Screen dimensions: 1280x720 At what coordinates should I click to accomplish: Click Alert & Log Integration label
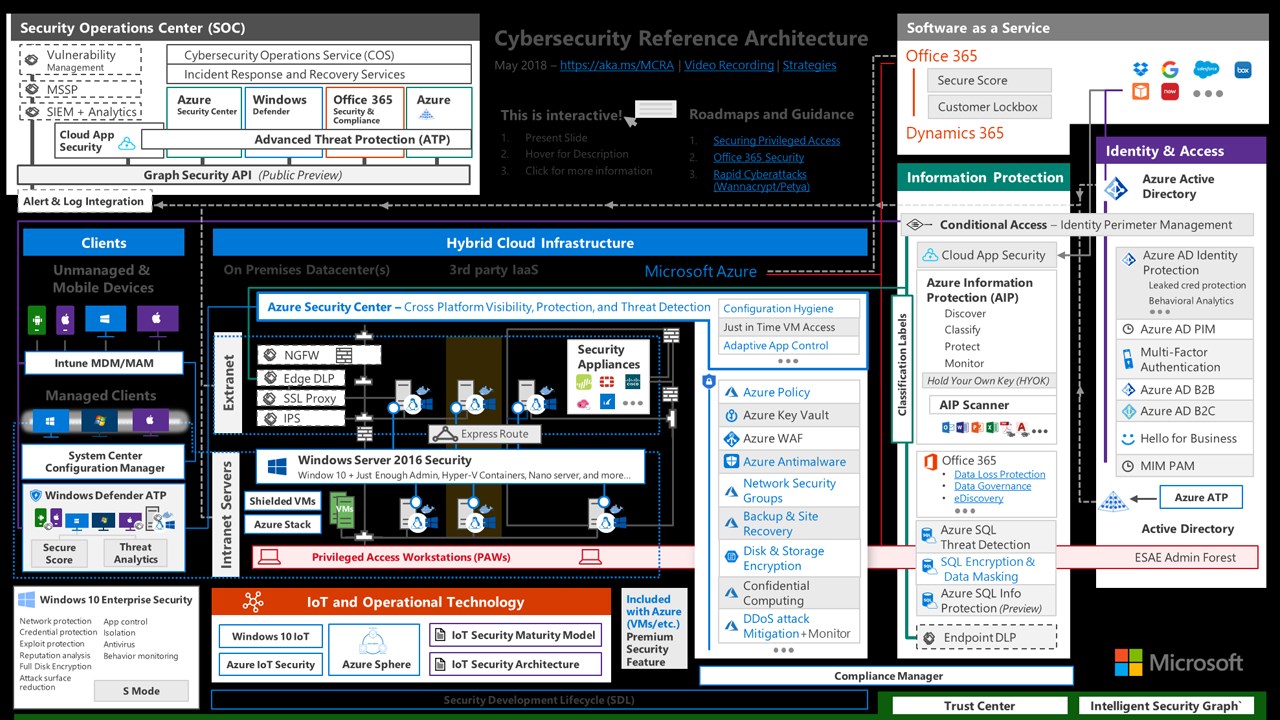coord(84,201)
